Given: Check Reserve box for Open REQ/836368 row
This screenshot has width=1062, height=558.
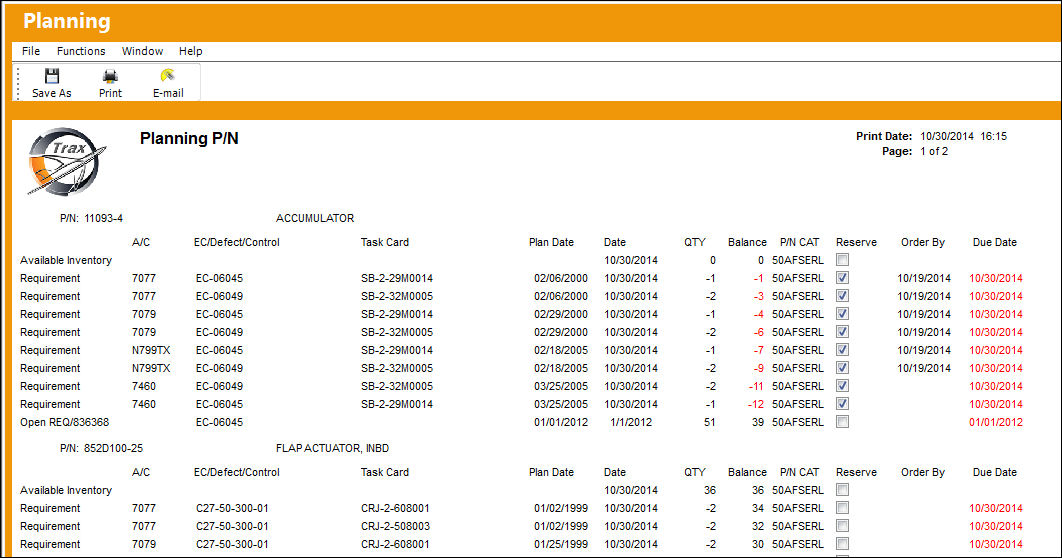Looking at the screenshot, I should click(843, 422).
